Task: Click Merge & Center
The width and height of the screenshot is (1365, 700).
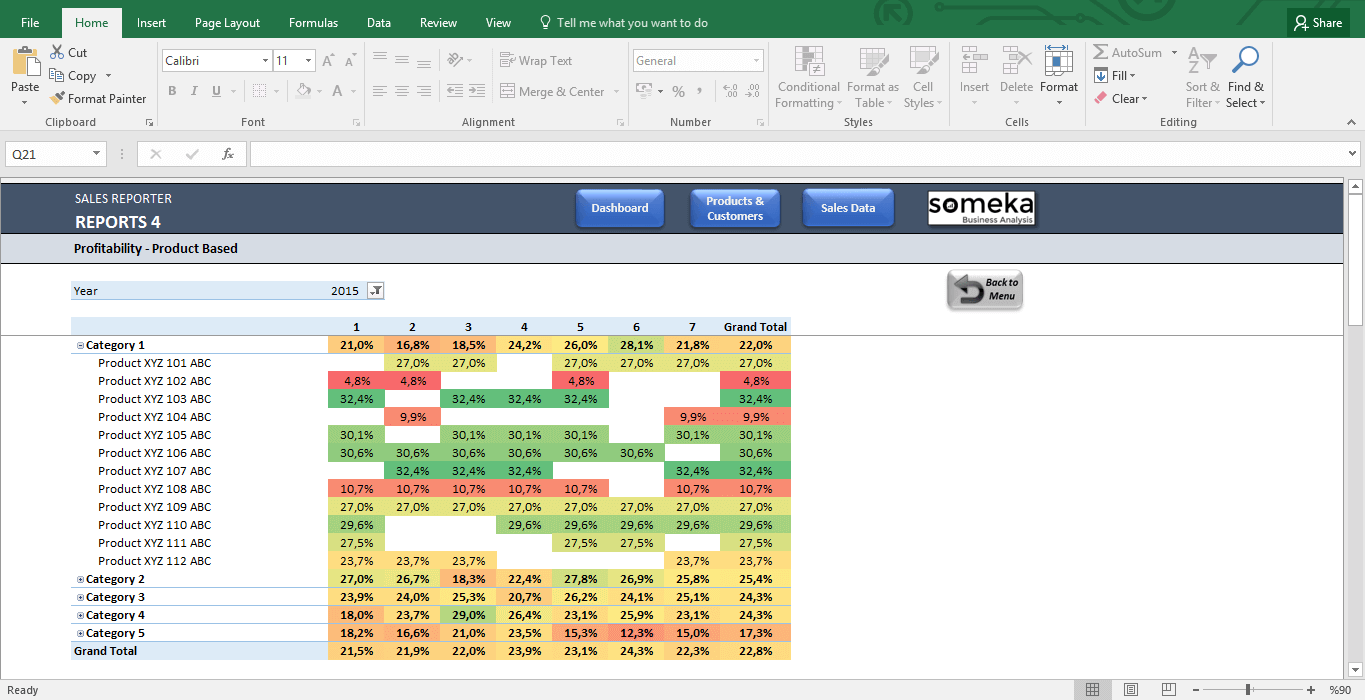Action: point(552,92)
